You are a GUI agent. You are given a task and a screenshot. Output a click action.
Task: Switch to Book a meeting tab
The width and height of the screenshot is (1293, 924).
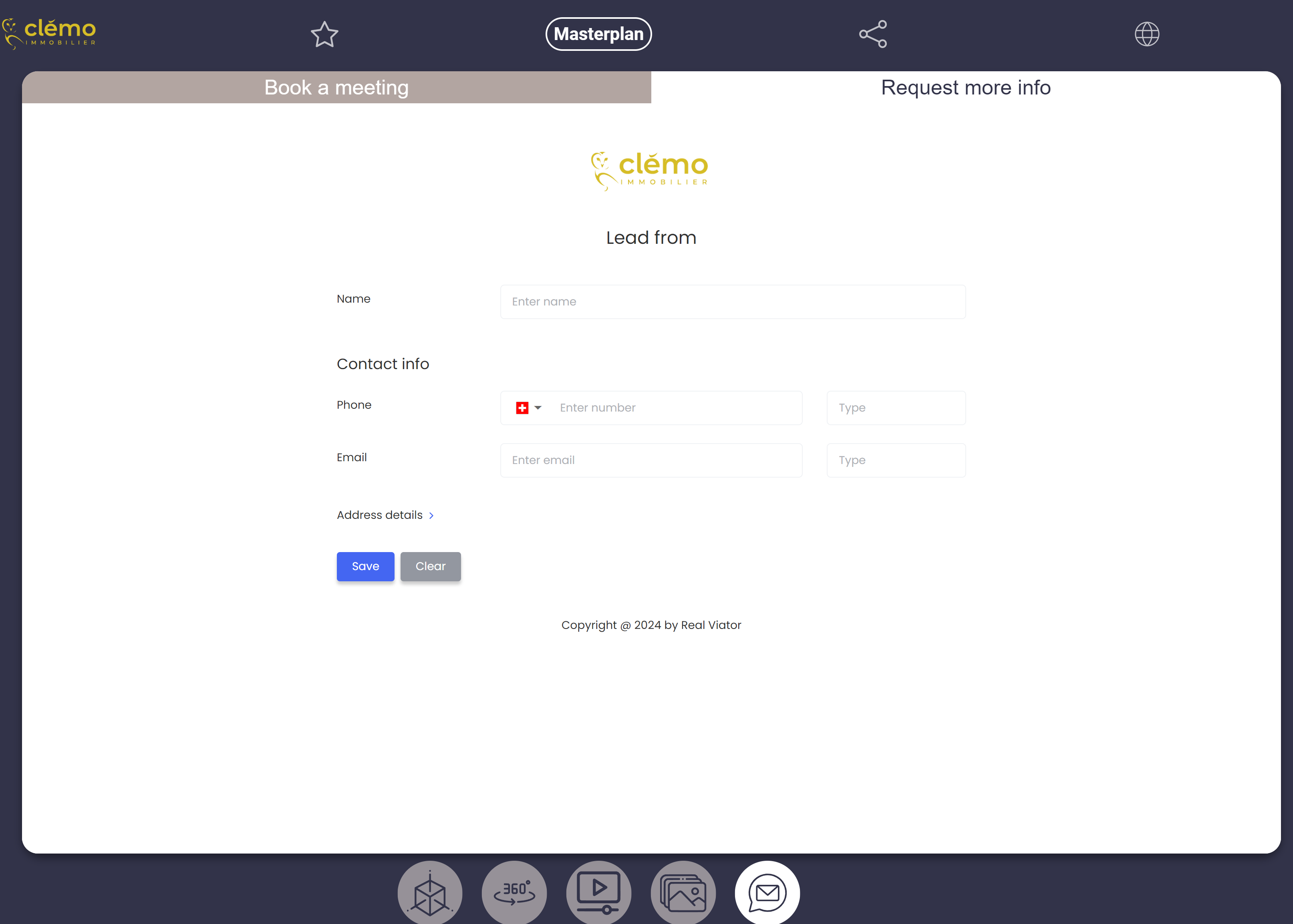click(x=336, y=88)
